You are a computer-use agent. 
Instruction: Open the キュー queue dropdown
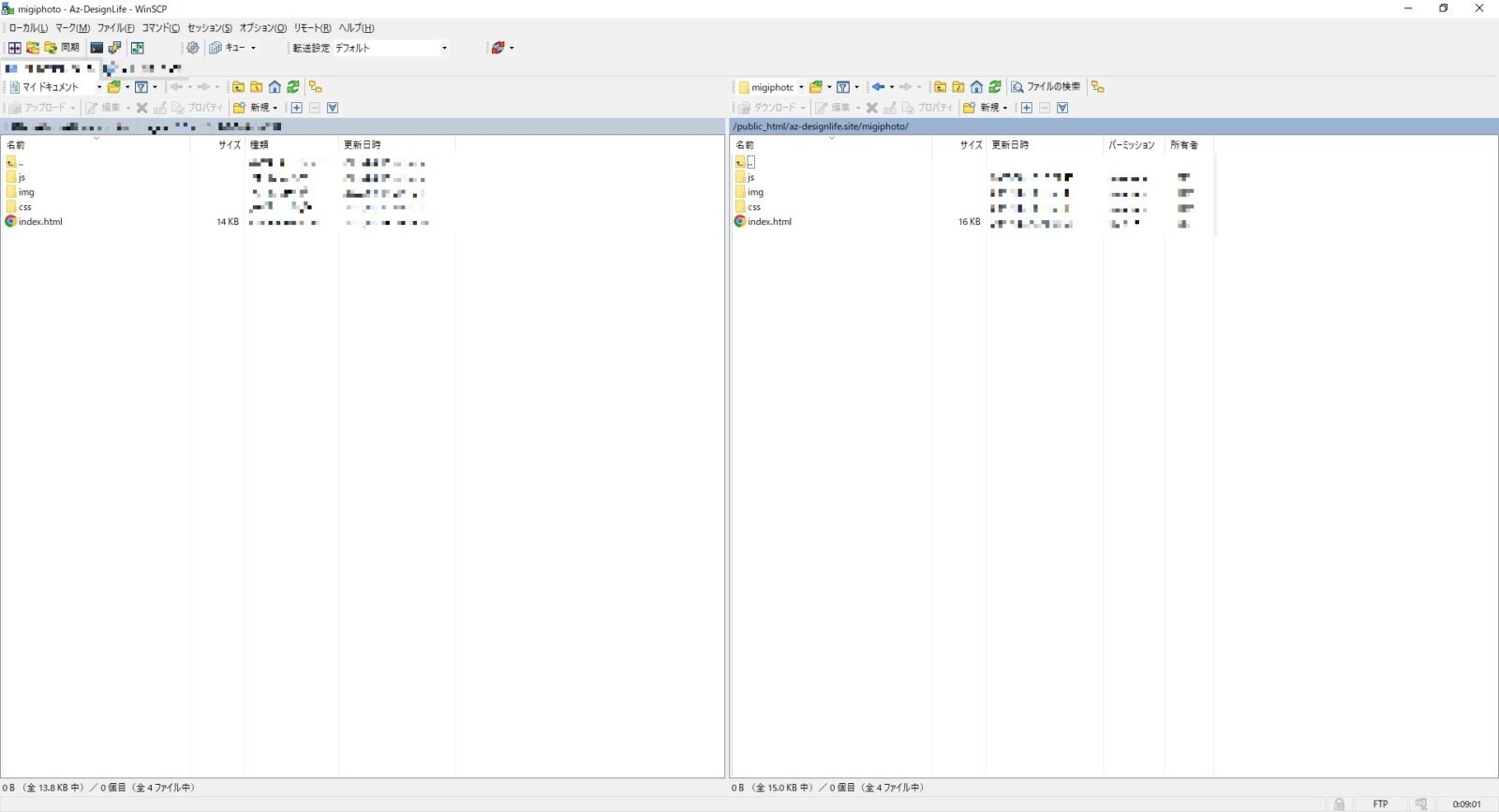pyautogui.click(x=253, y=48)
